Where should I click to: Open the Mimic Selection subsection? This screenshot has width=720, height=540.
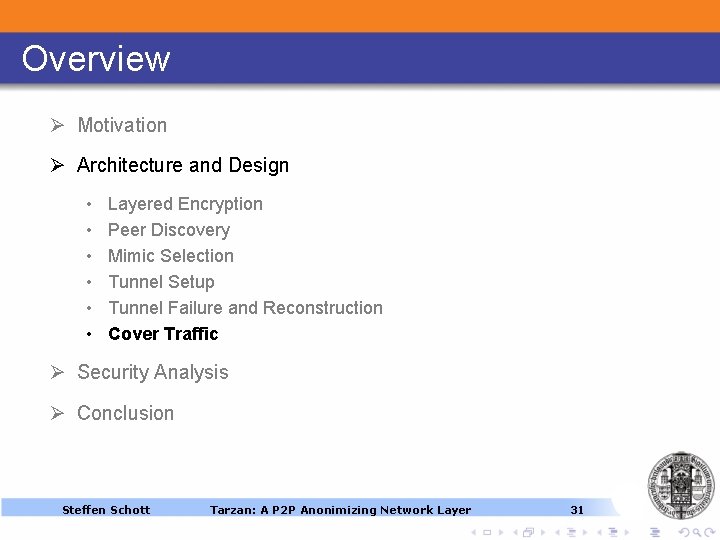171,256
